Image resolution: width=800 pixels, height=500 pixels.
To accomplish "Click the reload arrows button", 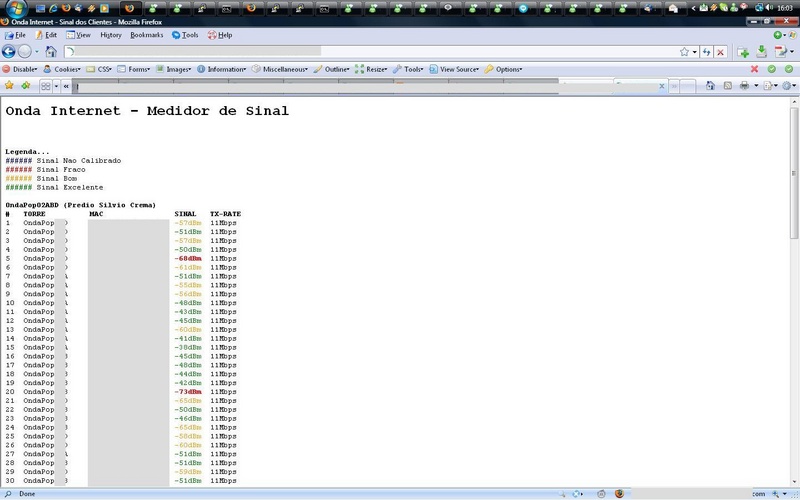I will pyautogui.click(x=706, y=52).
